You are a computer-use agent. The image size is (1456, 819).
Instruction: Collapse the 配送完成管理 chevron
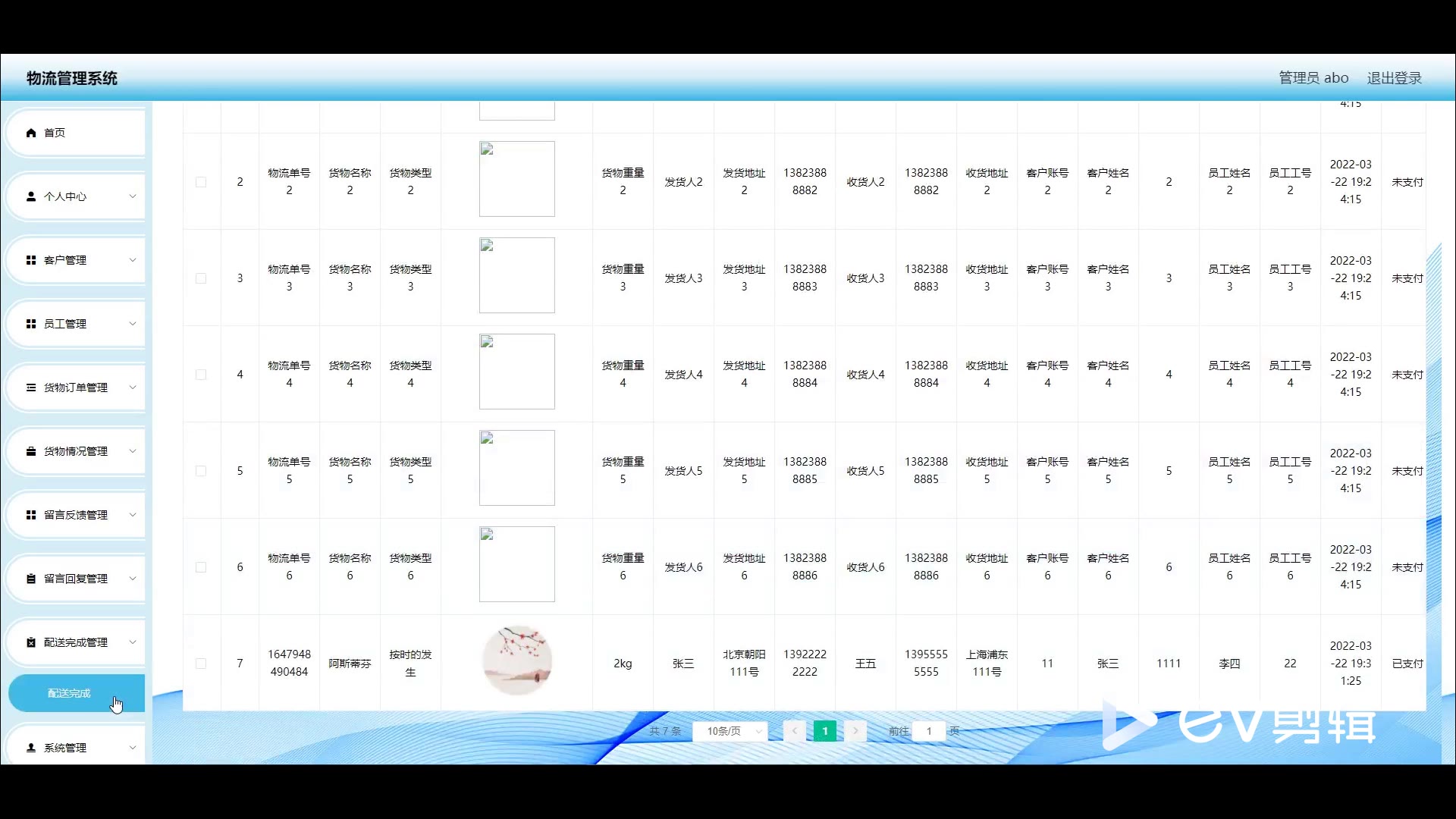(133, 642)
